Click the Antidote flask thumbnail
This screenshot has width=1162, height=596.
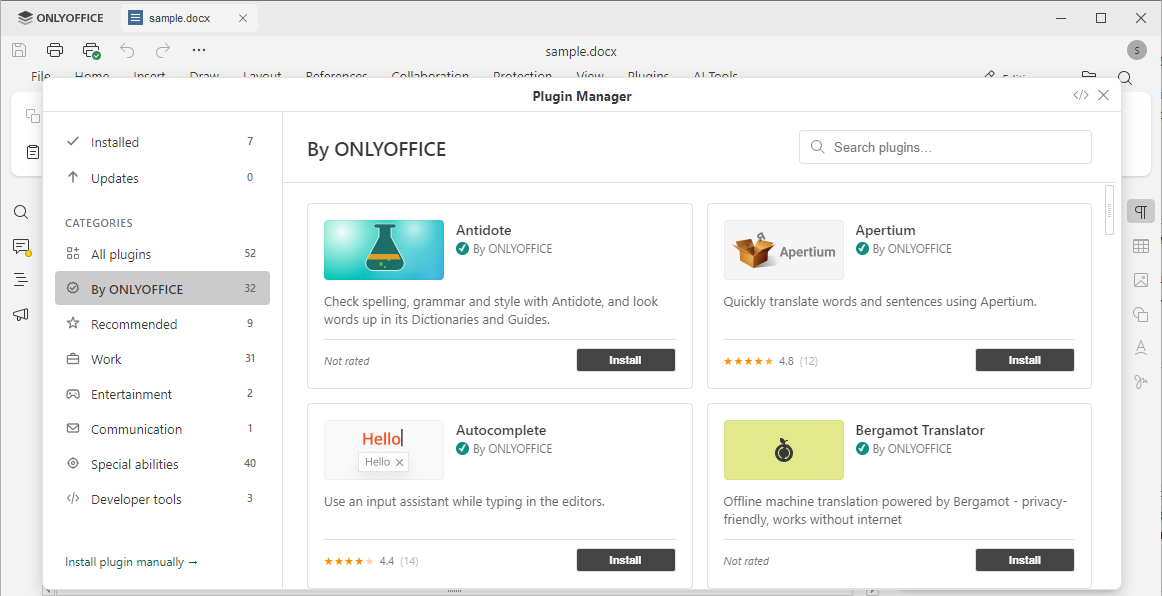click(x=384, y=250)
